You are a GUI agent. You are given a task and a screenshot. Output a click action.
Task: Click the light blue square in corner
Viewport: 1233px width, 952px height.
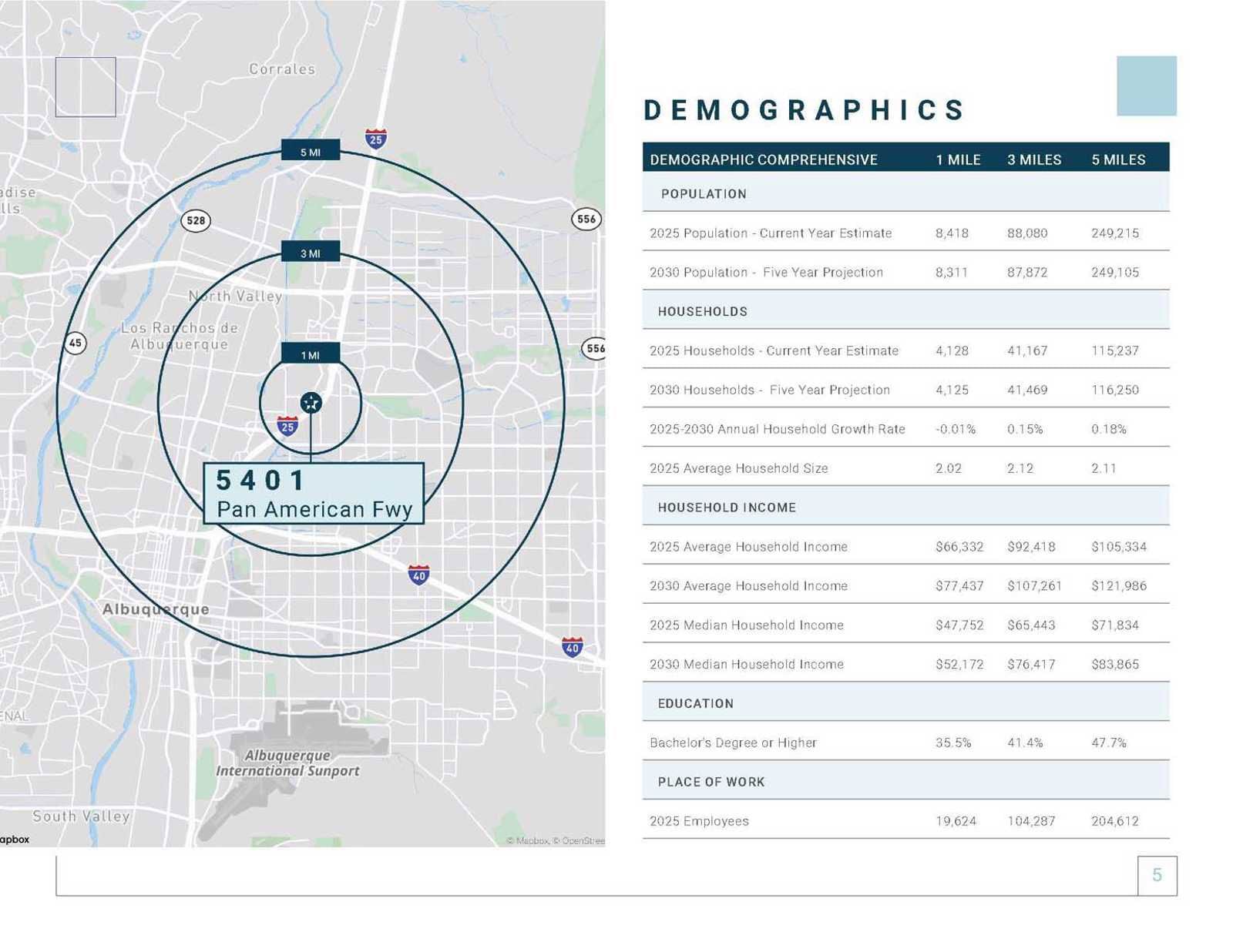coord(1146,85)
